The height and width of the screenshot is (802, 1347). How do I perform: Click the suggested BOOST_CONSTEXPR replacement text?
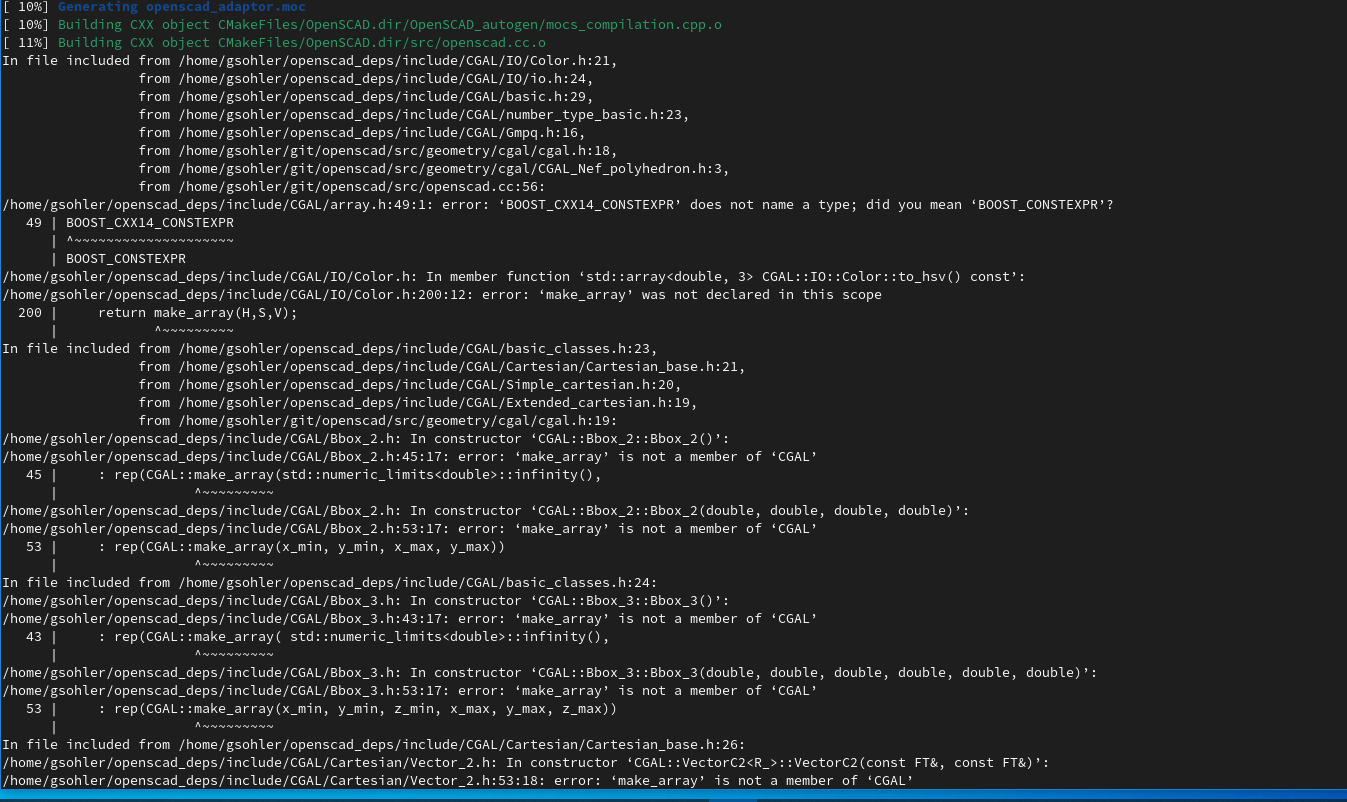click(x=125, y=259)
